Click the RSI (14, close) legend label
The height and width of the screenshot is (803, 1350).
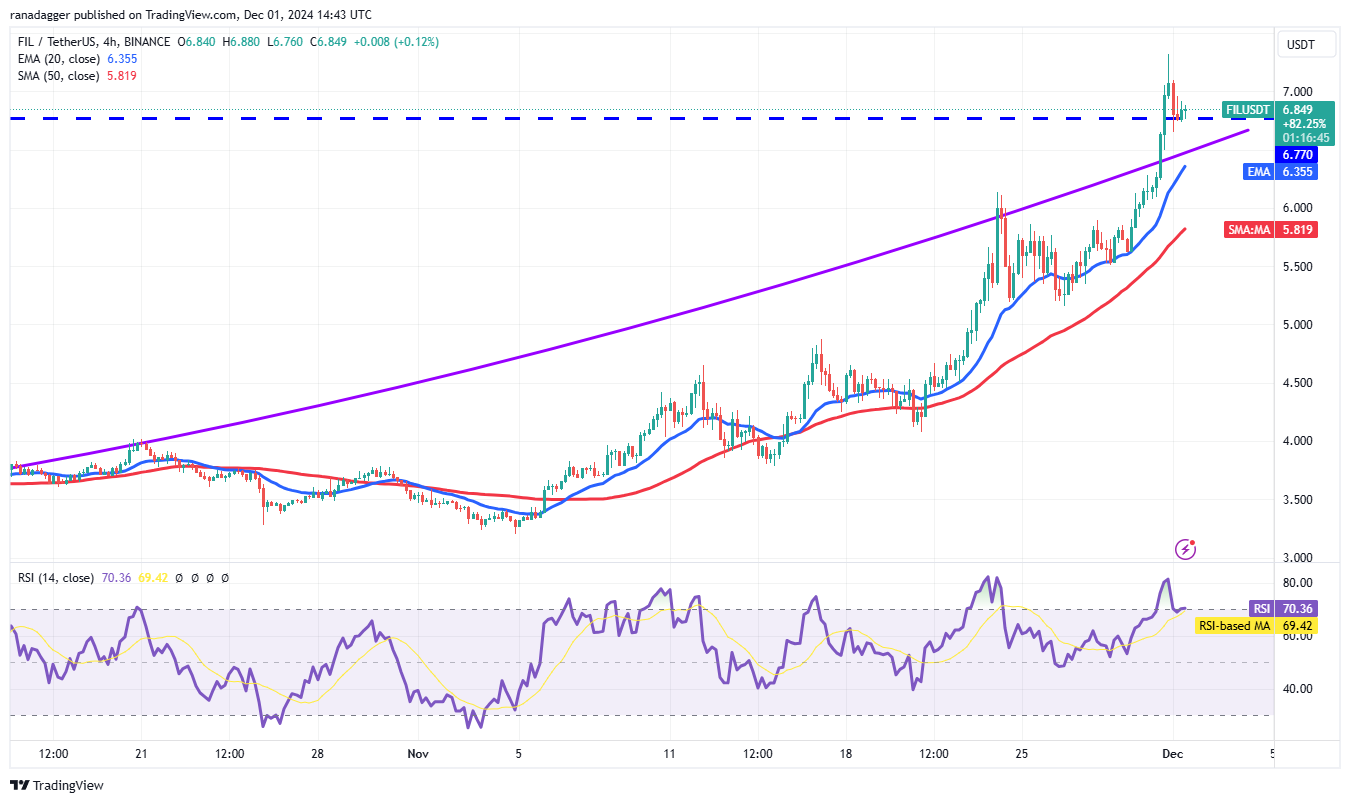click(x=56, y=578)
